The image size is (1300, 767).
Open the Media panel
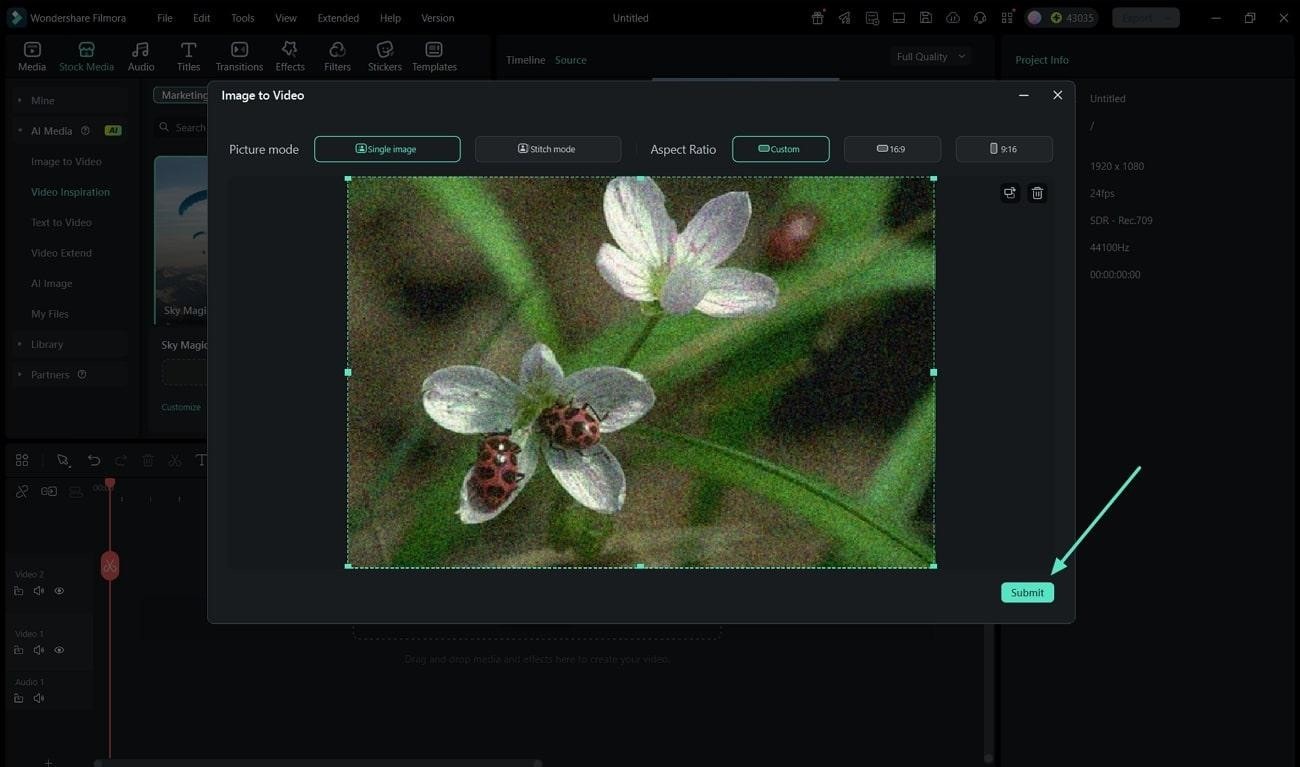(31, 53)
